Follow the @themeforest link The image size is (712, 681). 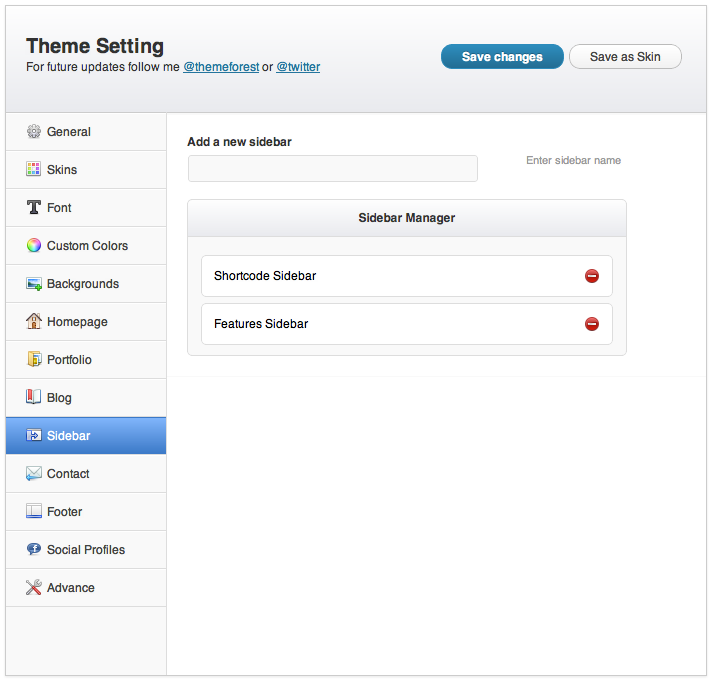click(x=221, y=67)
